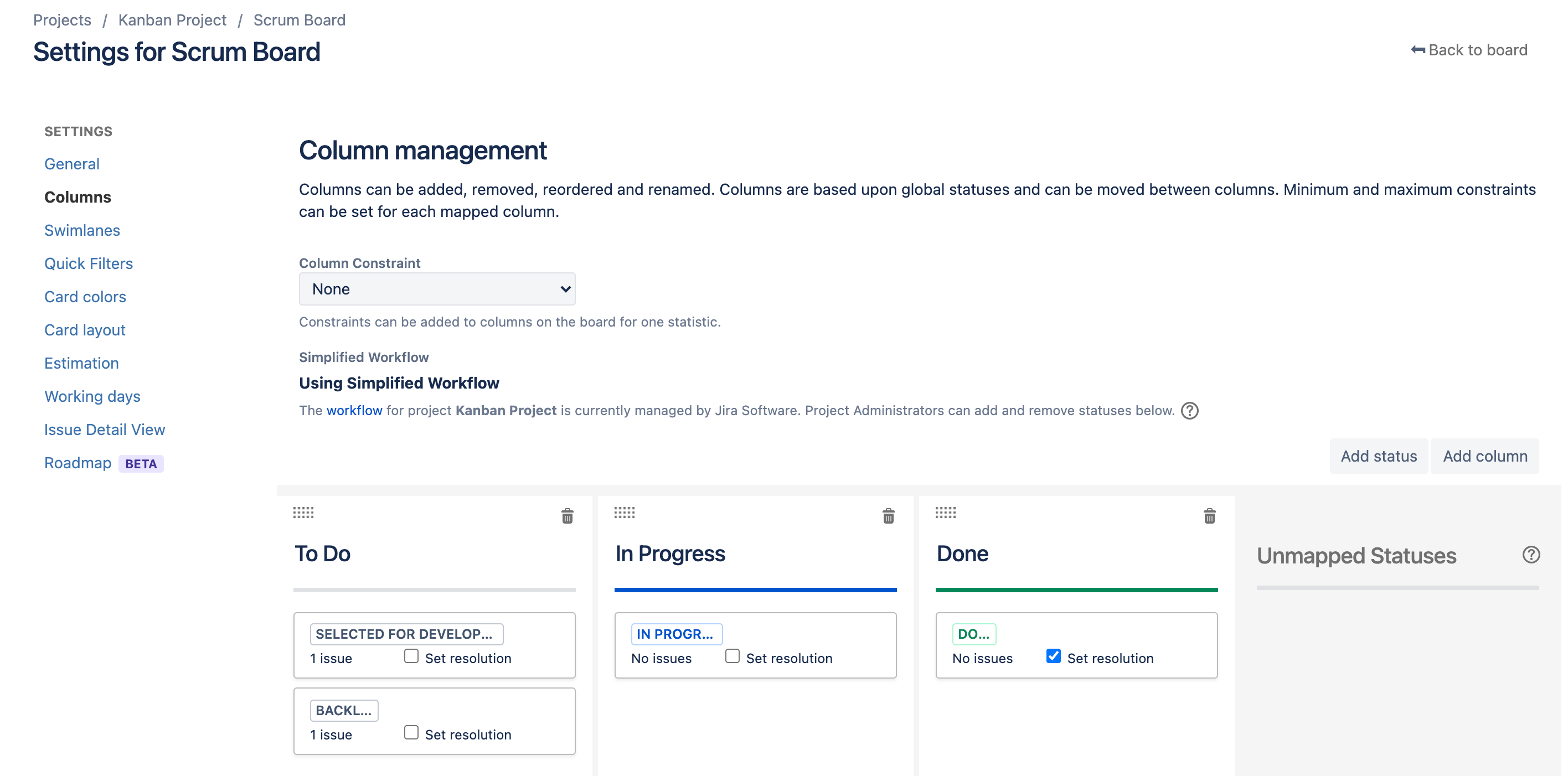Open Swimlanes settings page

[82, 230]
